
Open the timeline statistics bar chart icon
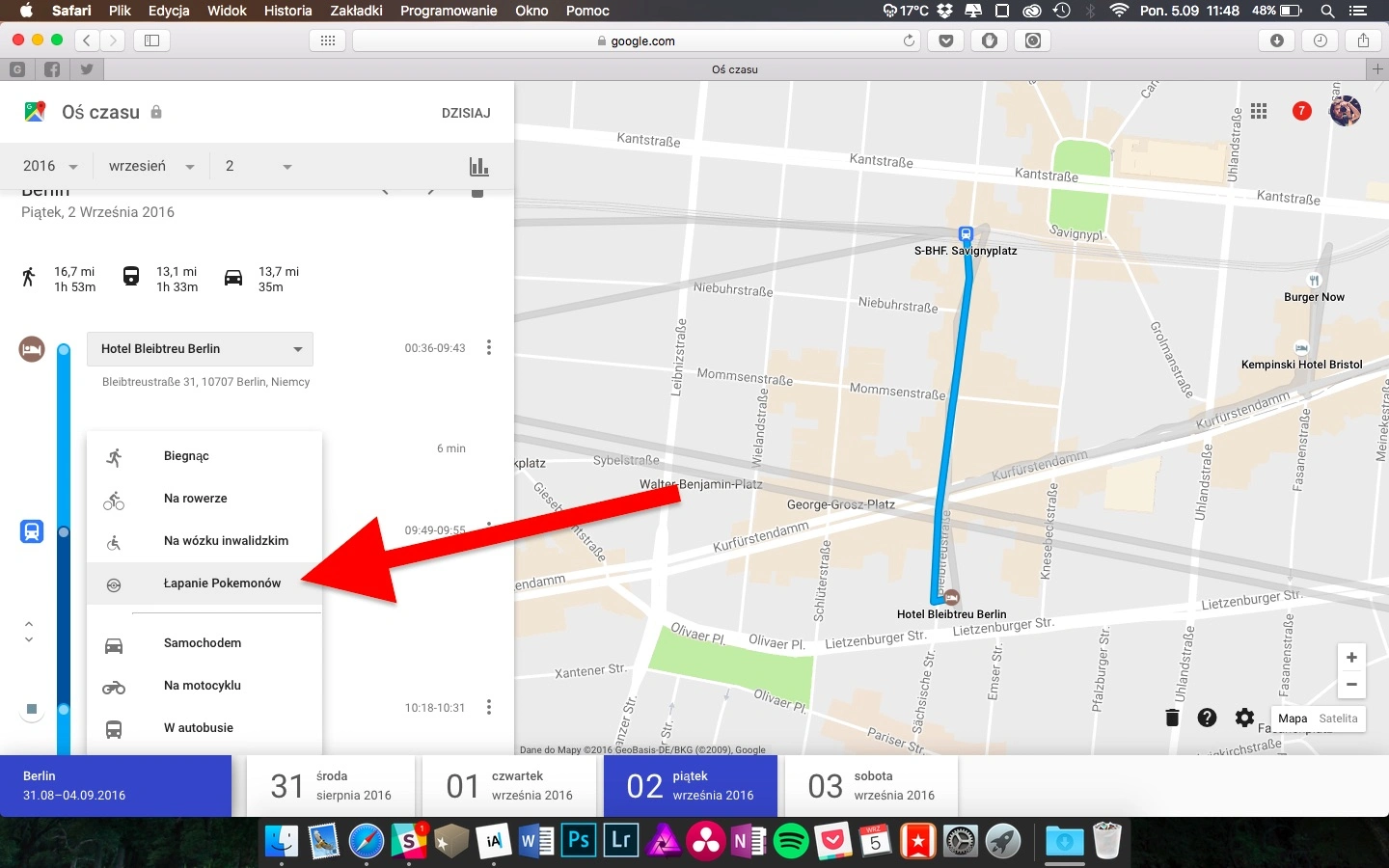(479, 166)
